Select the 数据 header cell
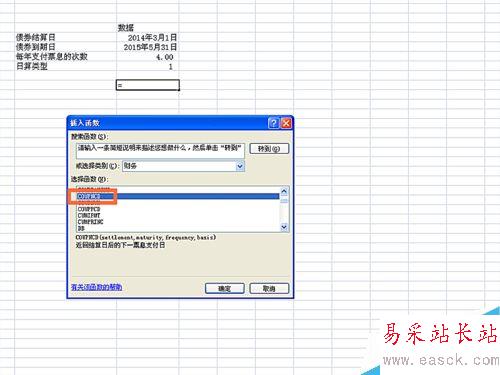This screenshot has width=500, height=375. [x=148, y=28]
